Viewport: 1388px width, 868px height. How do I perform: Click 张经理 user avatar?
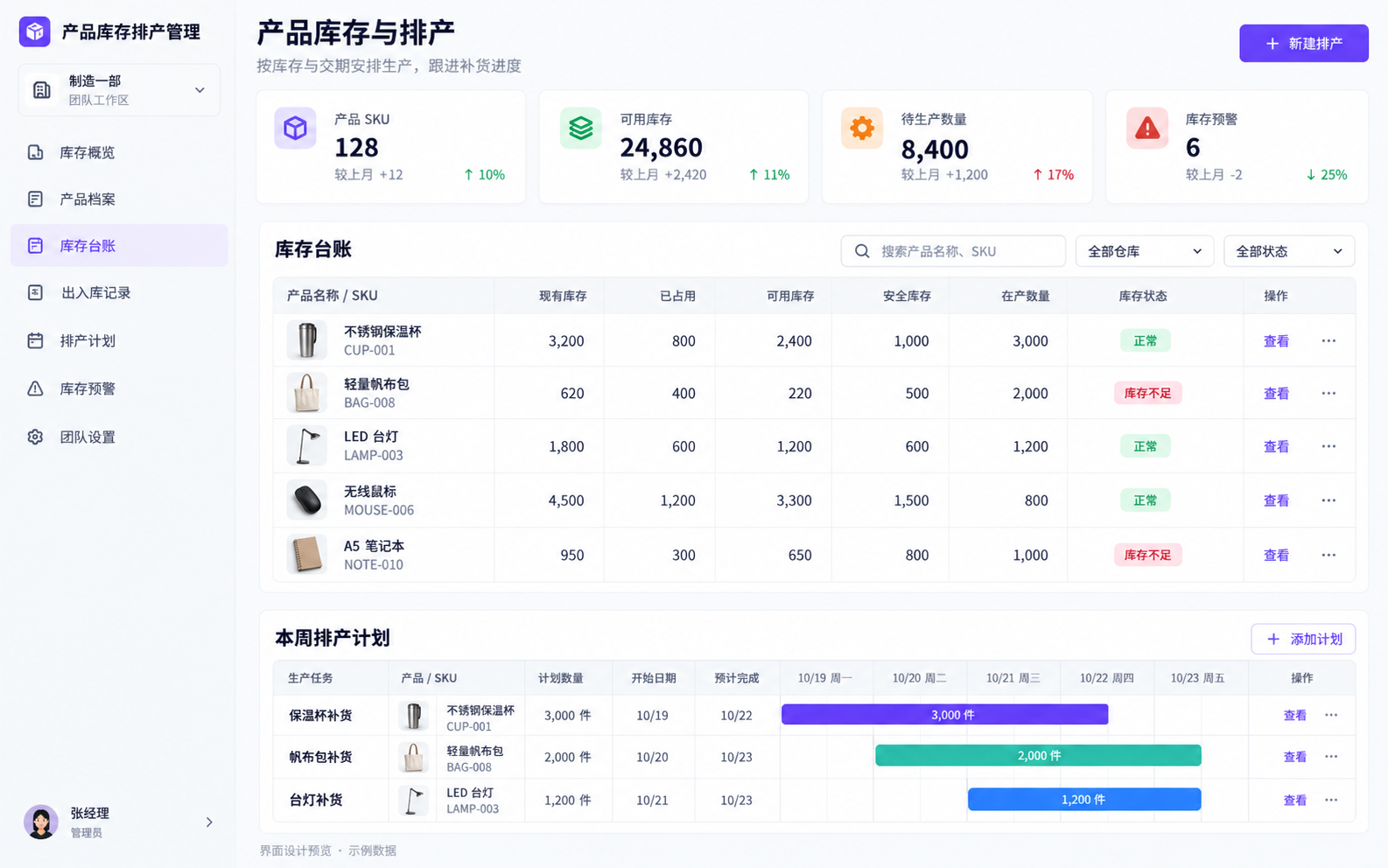pyautogui.click(x=40, y=822)
